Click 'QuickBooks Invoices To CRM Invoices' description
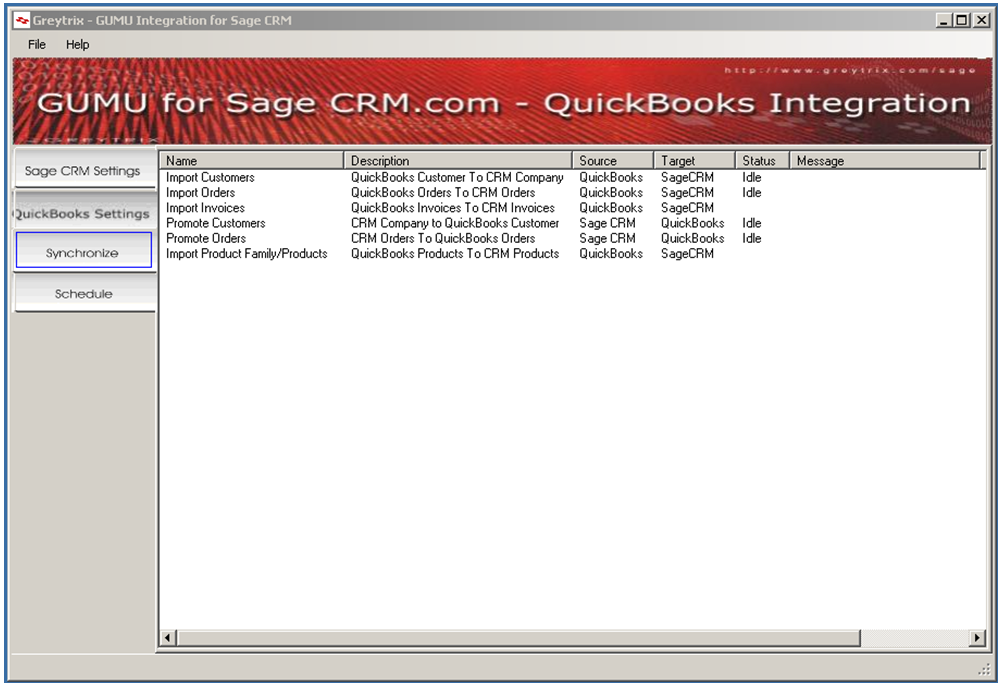 pyautogui.click(x=453, y=208)
